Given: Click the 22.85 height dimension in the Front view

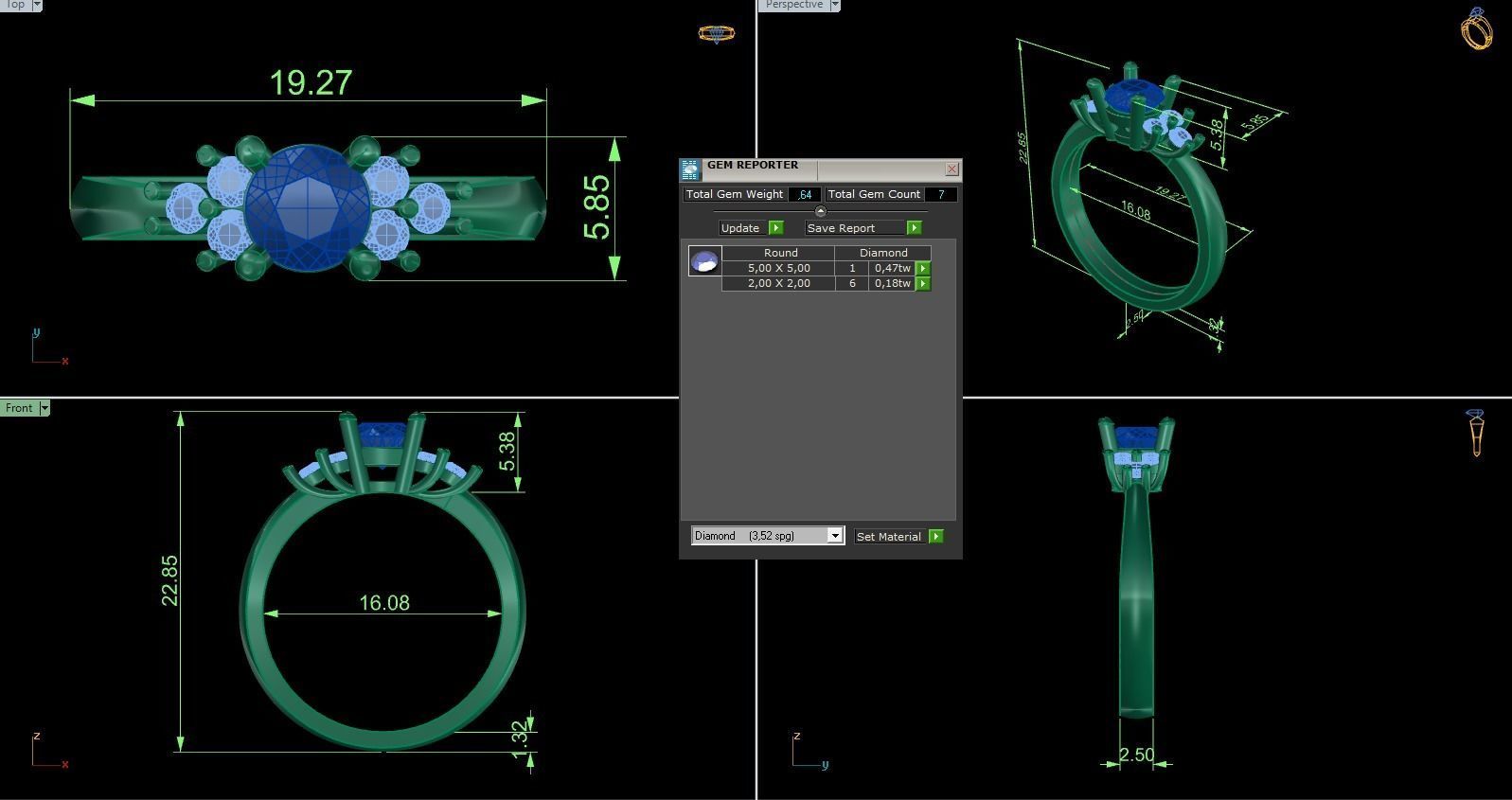Looking at the screenshot, I should click(x=169, y=580).
